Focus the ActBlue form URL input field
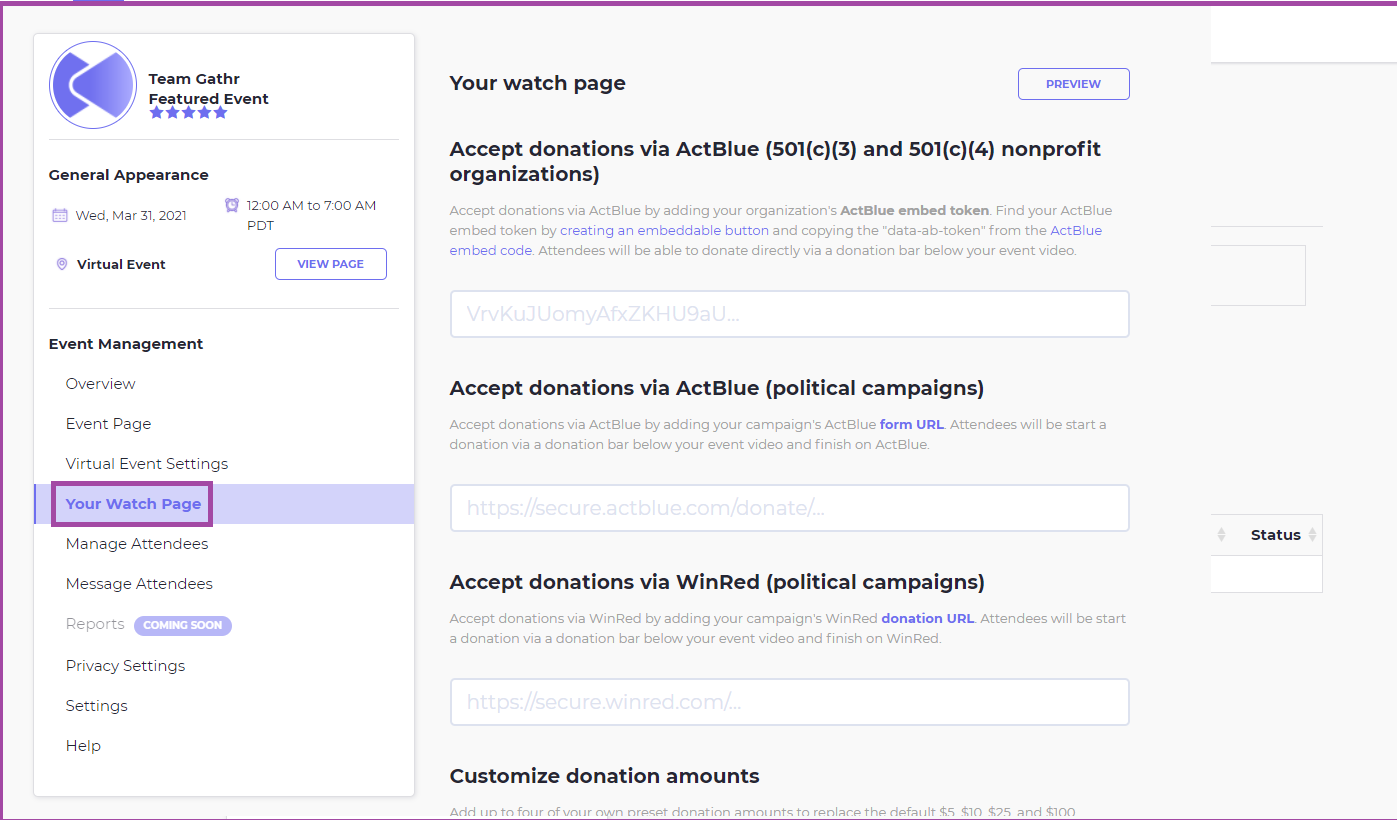The width and height of the screenshot is (1397, 820). (789, 508)
